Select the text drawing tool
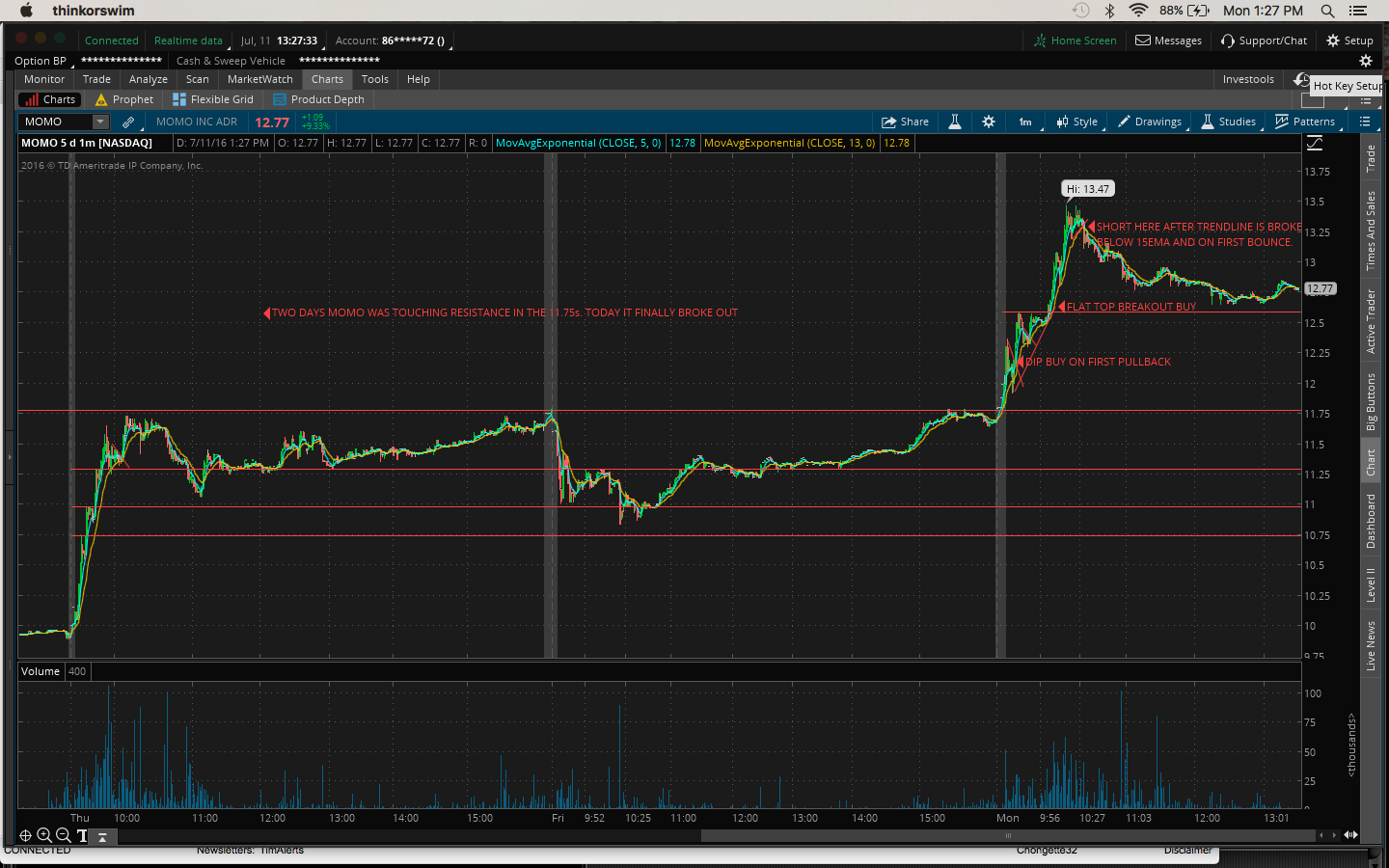Viewport: 1389px width, 868px height. 82,836
